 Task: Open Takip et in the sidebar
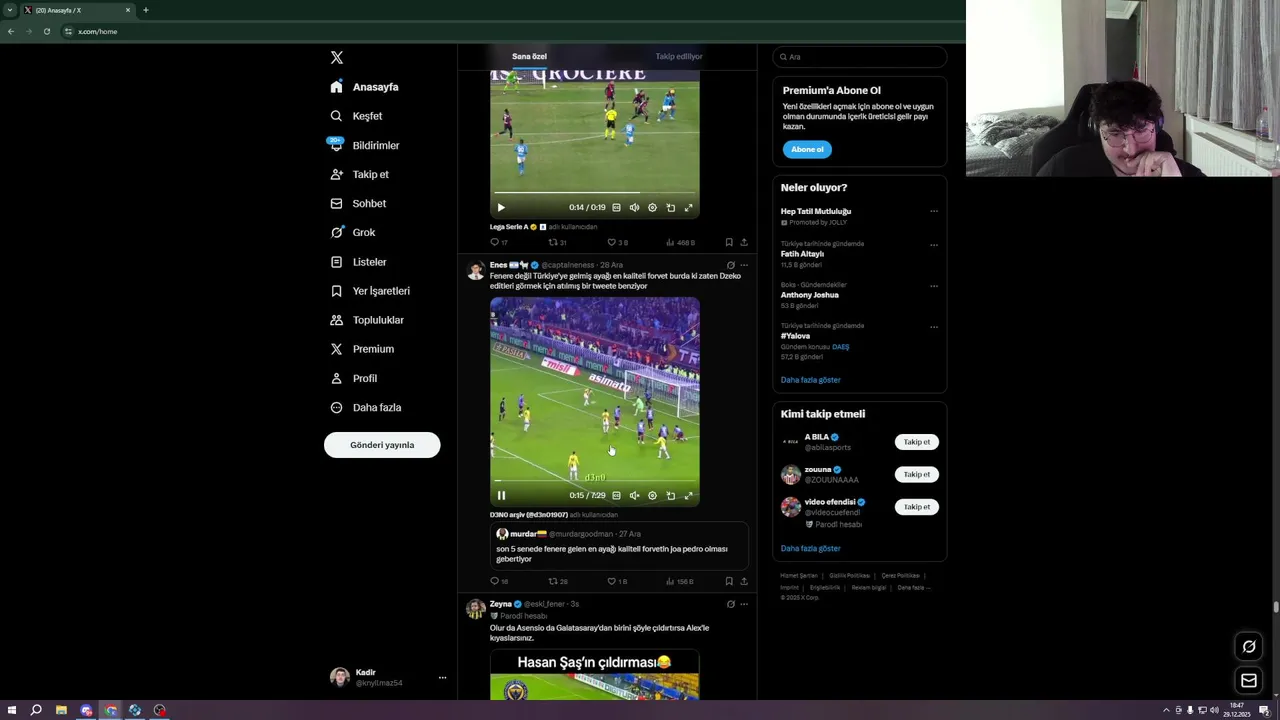pos(360,174)
